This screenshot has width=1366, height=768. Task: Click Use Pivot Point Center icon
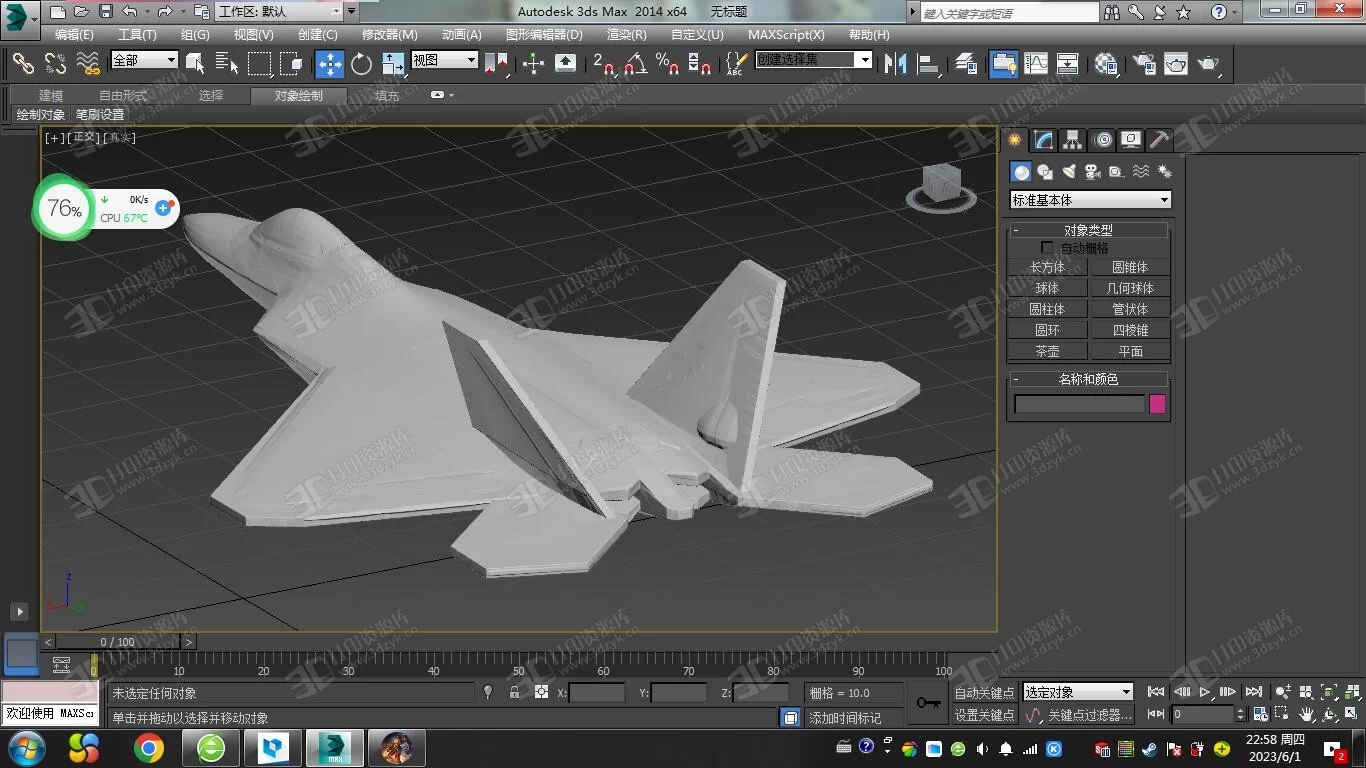[x=496, y=63]
